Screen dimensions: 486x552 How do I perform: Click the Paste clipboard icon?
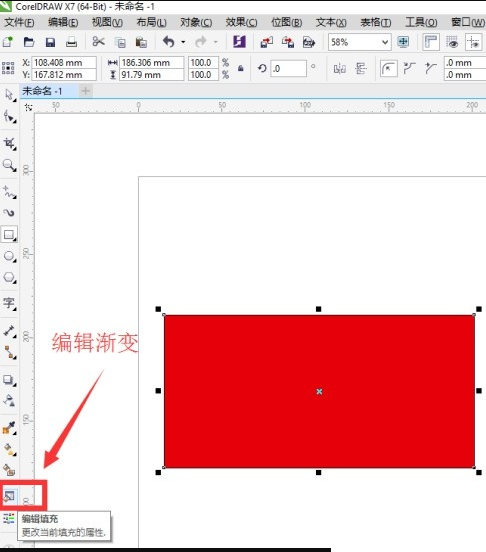(141, 42)
